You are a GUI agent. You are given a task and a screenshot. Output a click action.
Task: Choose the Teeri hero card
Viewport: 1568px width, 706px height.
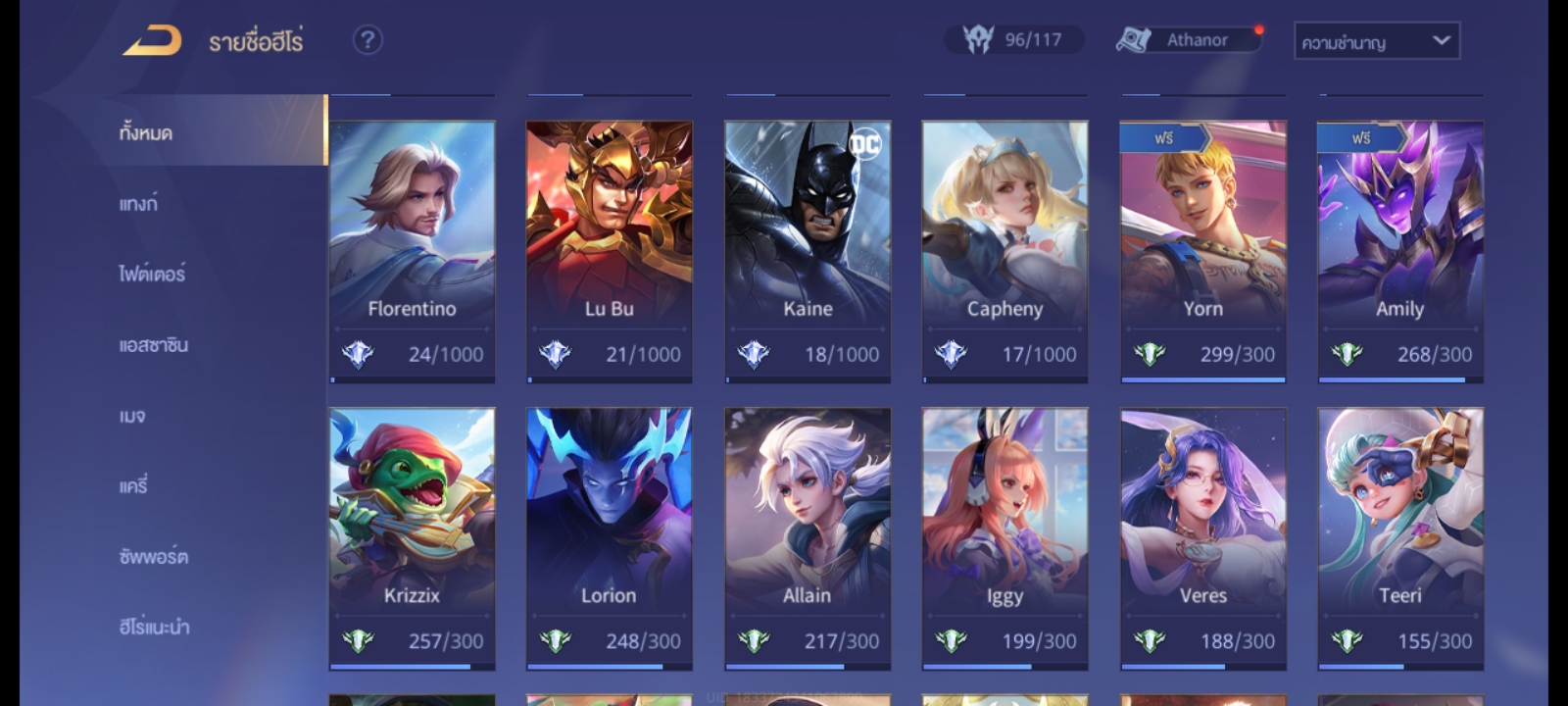tap(1400, 539)
